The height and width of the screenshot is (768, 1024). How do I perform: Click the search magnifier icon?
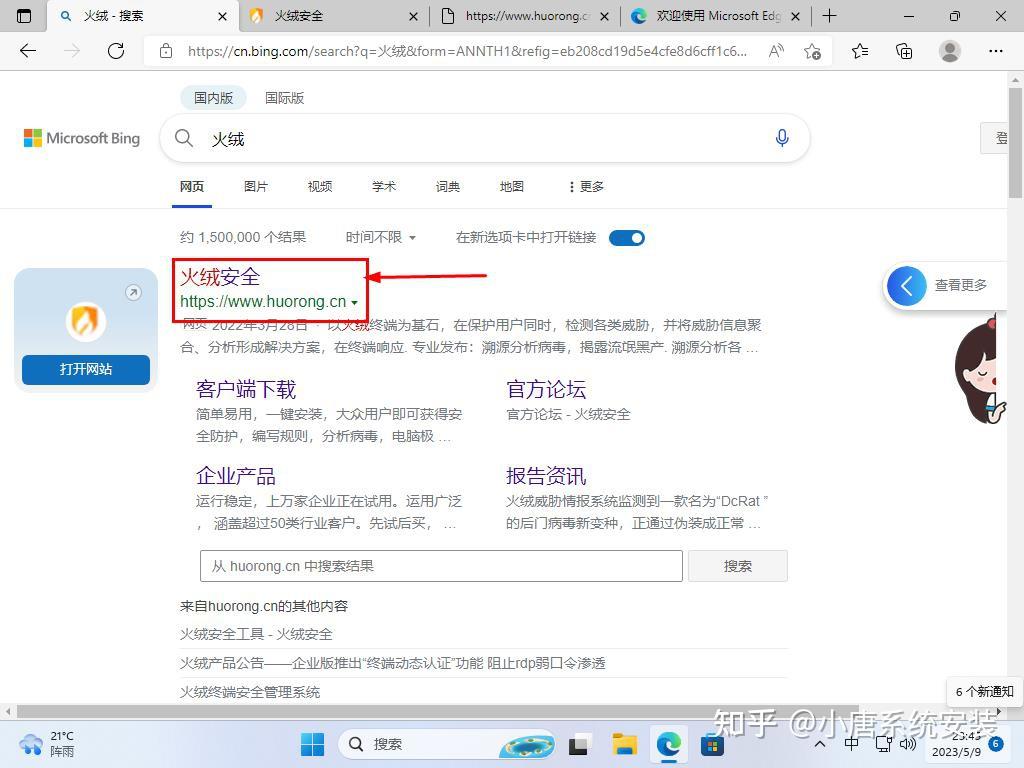pyautogui.click(x=184, y=138)
